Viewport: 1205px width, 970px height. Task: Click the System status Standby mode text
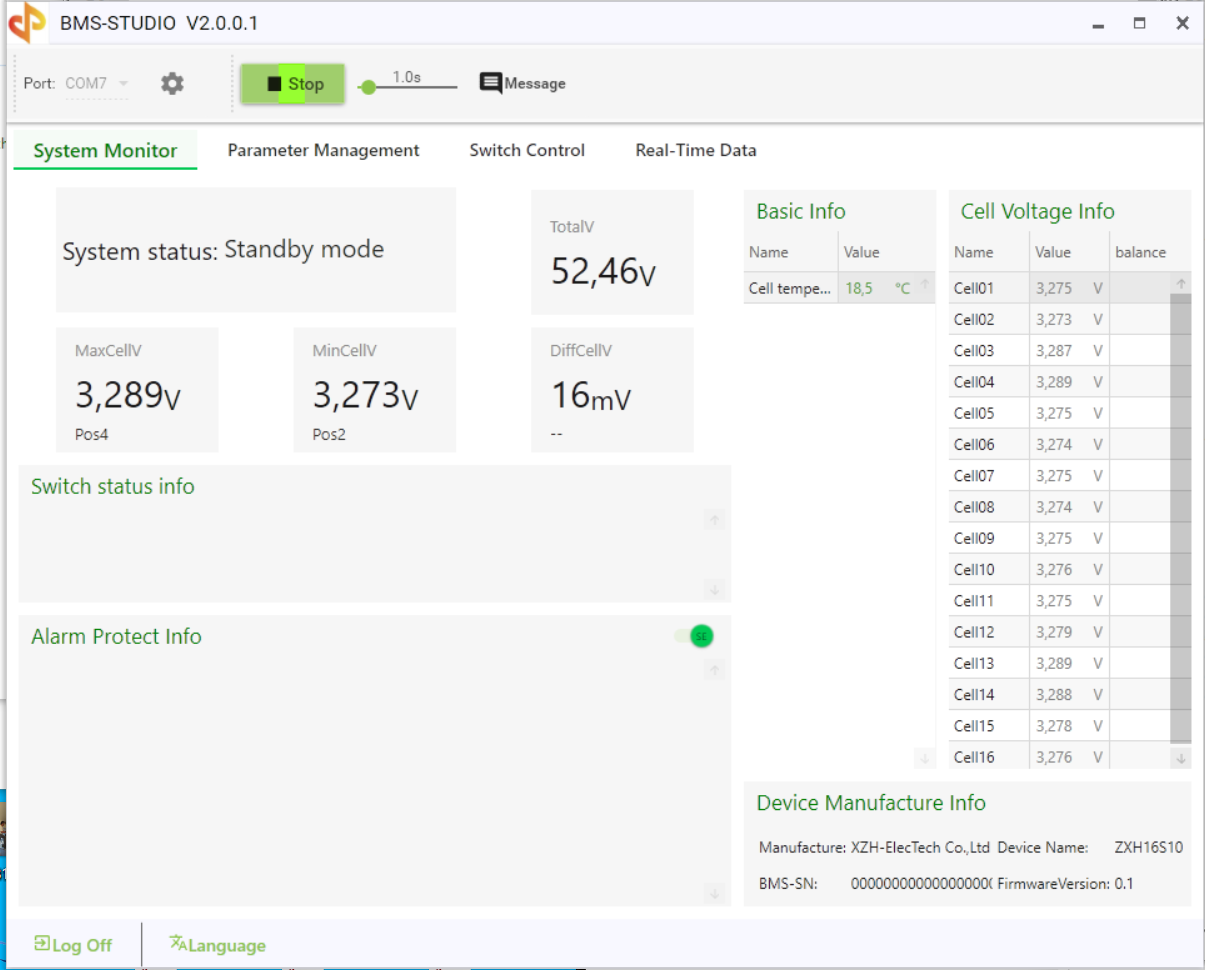tap(223, 250)
